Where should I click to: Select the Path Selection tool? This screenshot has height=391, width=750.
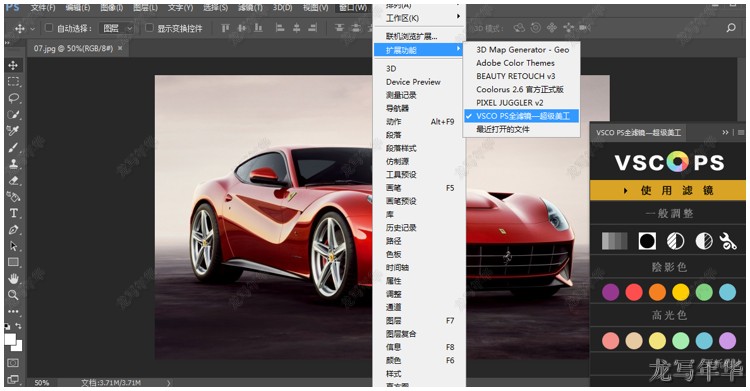tap(13, 246)
